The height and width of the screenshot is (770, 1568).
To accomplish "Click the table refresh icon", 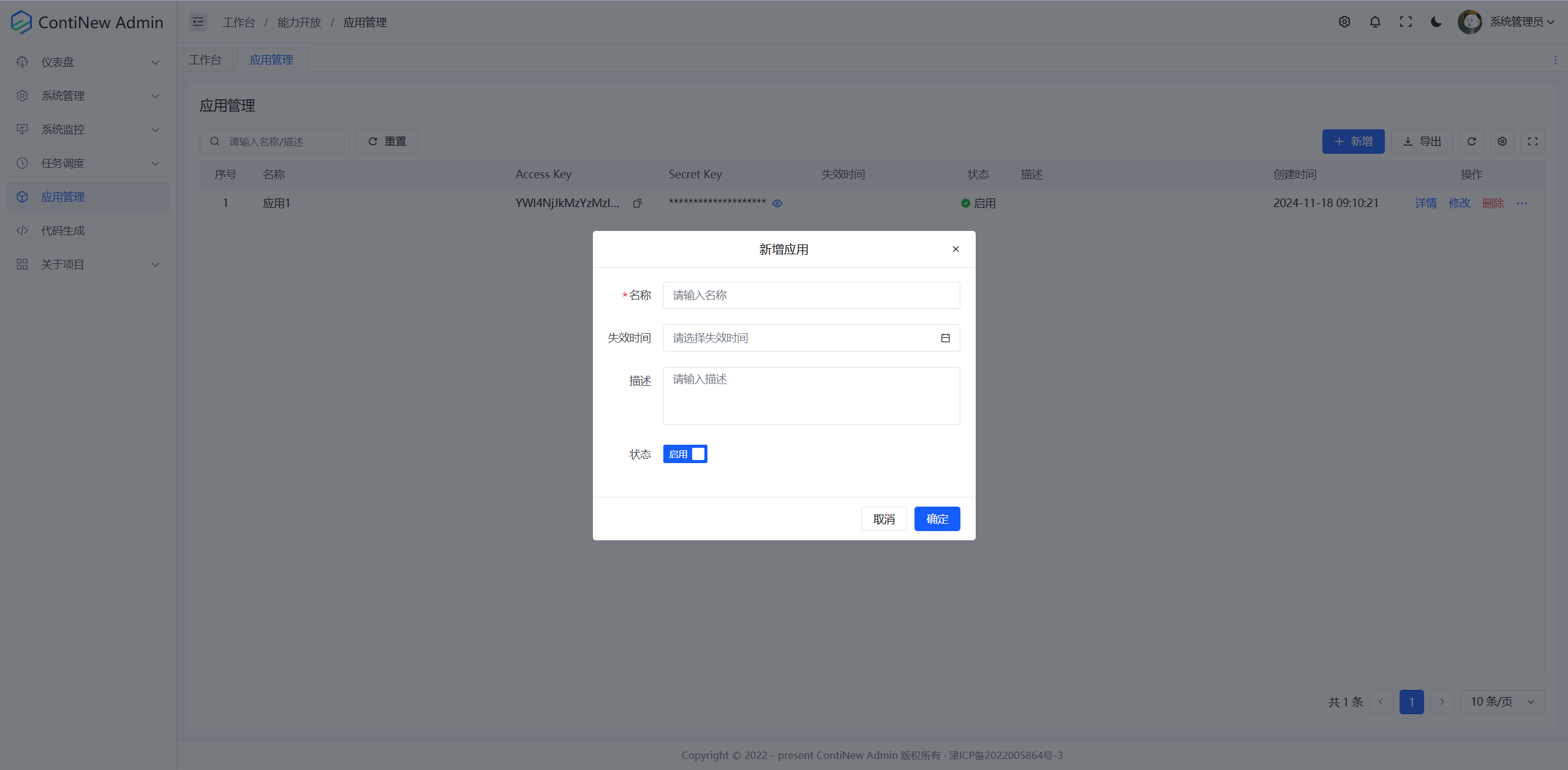I will pos(1472,142).
